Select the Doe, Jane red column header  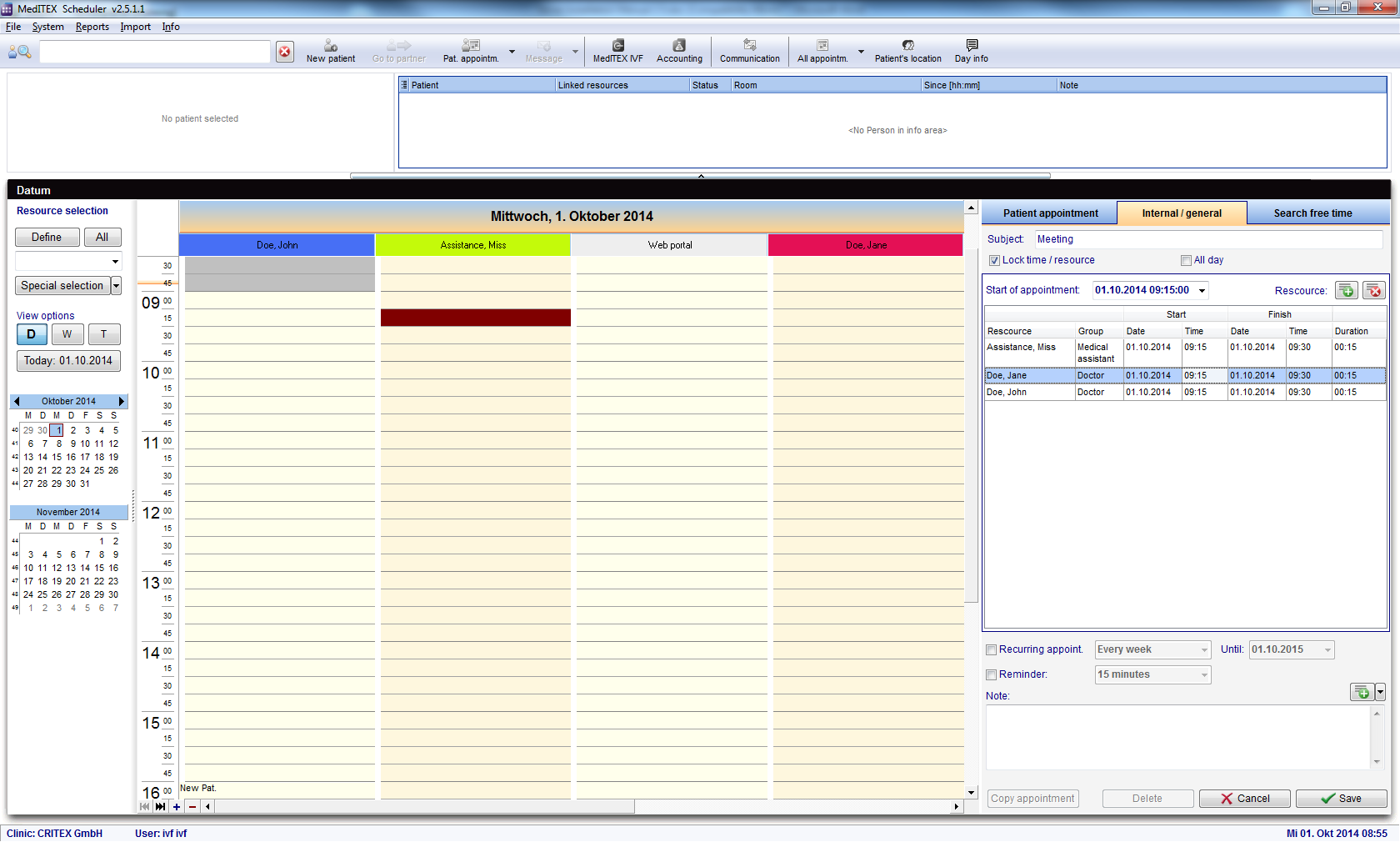click(x=866, y=245)
